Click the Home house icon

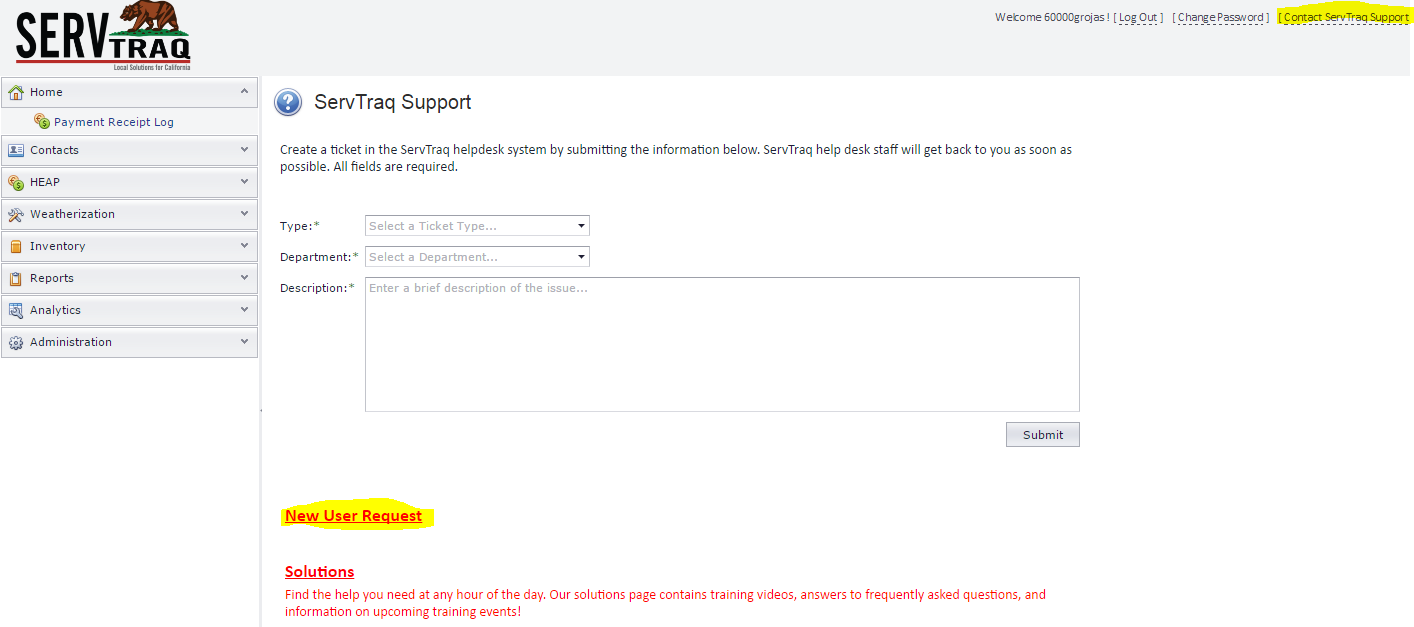pyautogui.click(x=16, y=92)
